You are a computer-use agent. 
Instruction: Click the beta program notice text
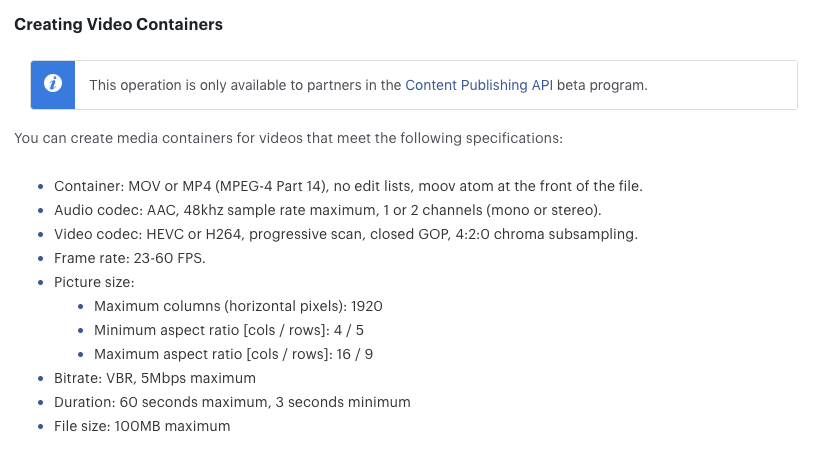(x=369, y=85)
